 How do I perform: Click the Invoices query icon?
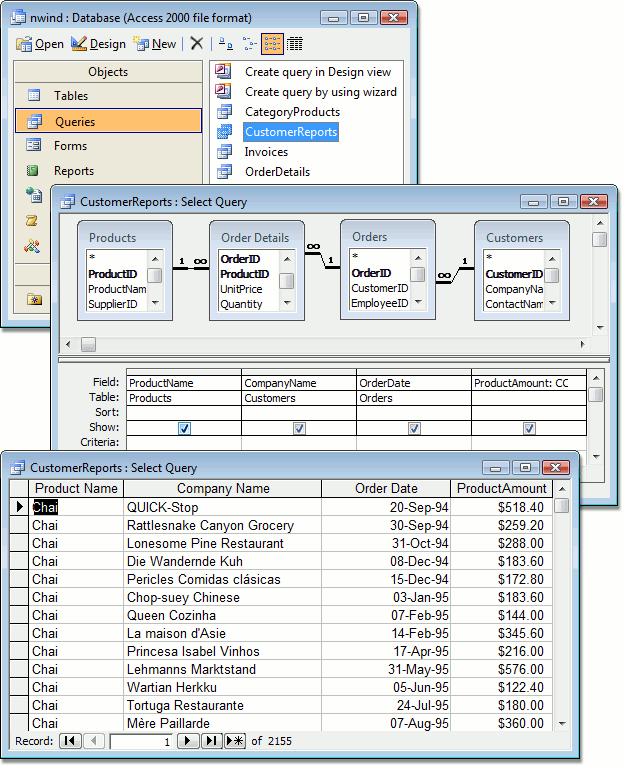click(224, 152)
